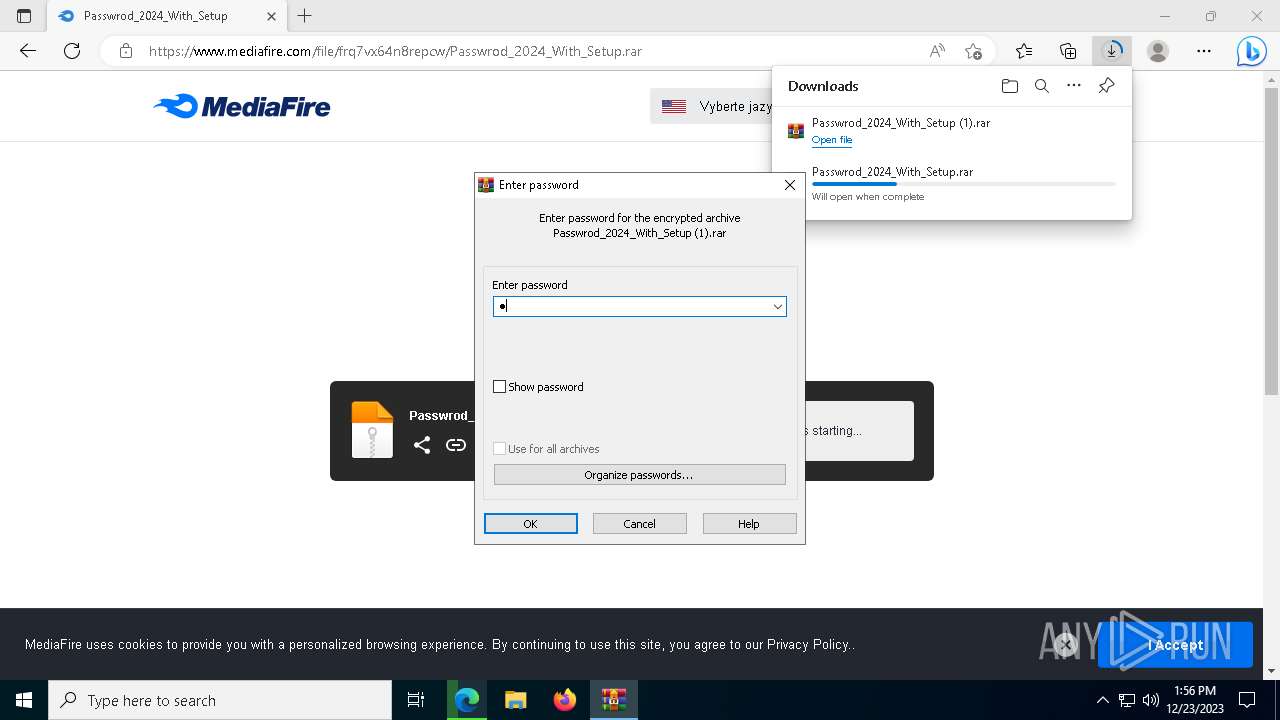Open Bing Copilot sidebar icon

pos(1251,51)
